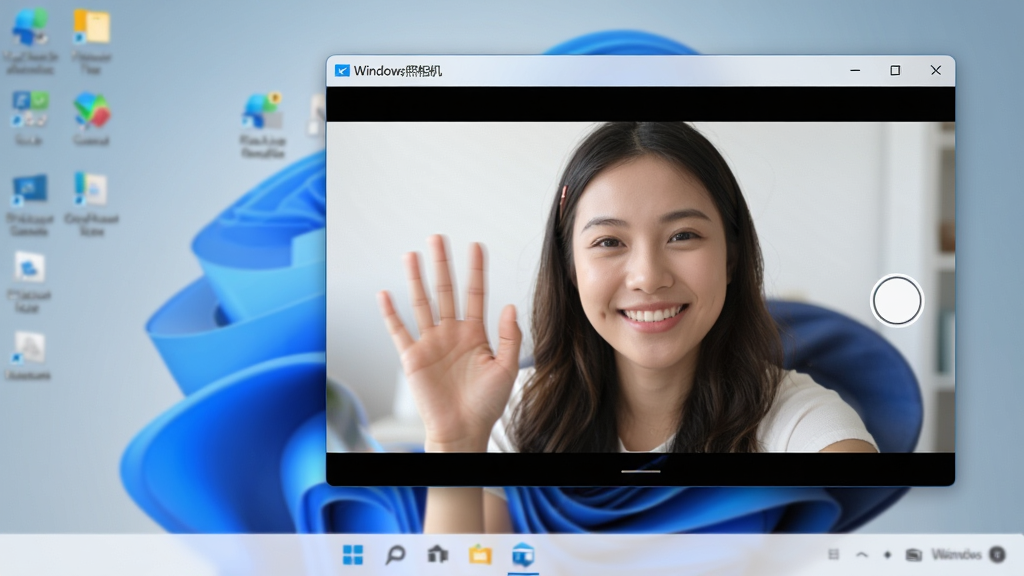Screen dimensions: 1024x576
Task: Select the desktop icon with the orange badge
Action: pyautogui.click(x=263, y=110)
